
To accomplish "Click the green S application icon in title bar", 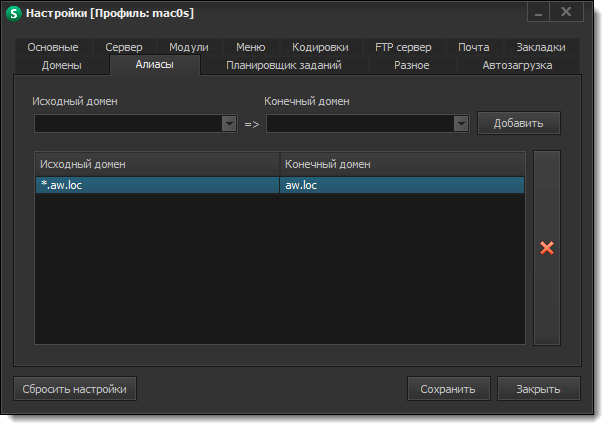I will [x=14, y=14].
